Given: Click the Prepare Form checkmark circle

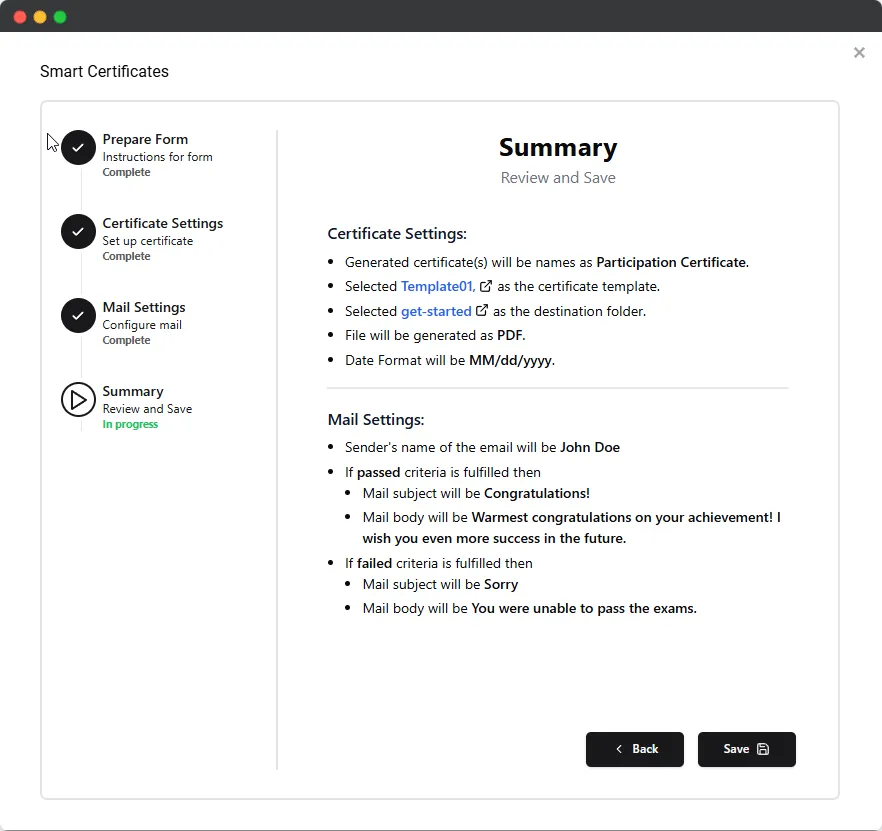Looking at the screenshot, I should tap(78, 147).
